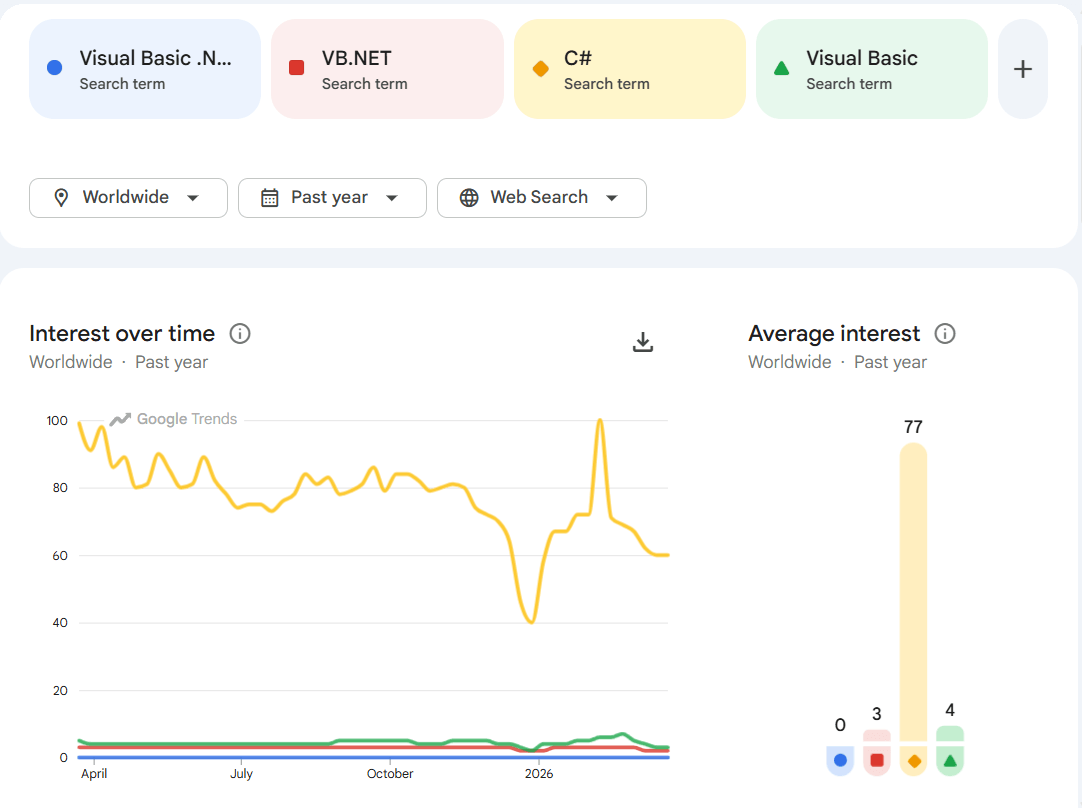Click the globe icon in Web Search filter
This screenshot has width=1082, height=808.
[x=468, y=198]
